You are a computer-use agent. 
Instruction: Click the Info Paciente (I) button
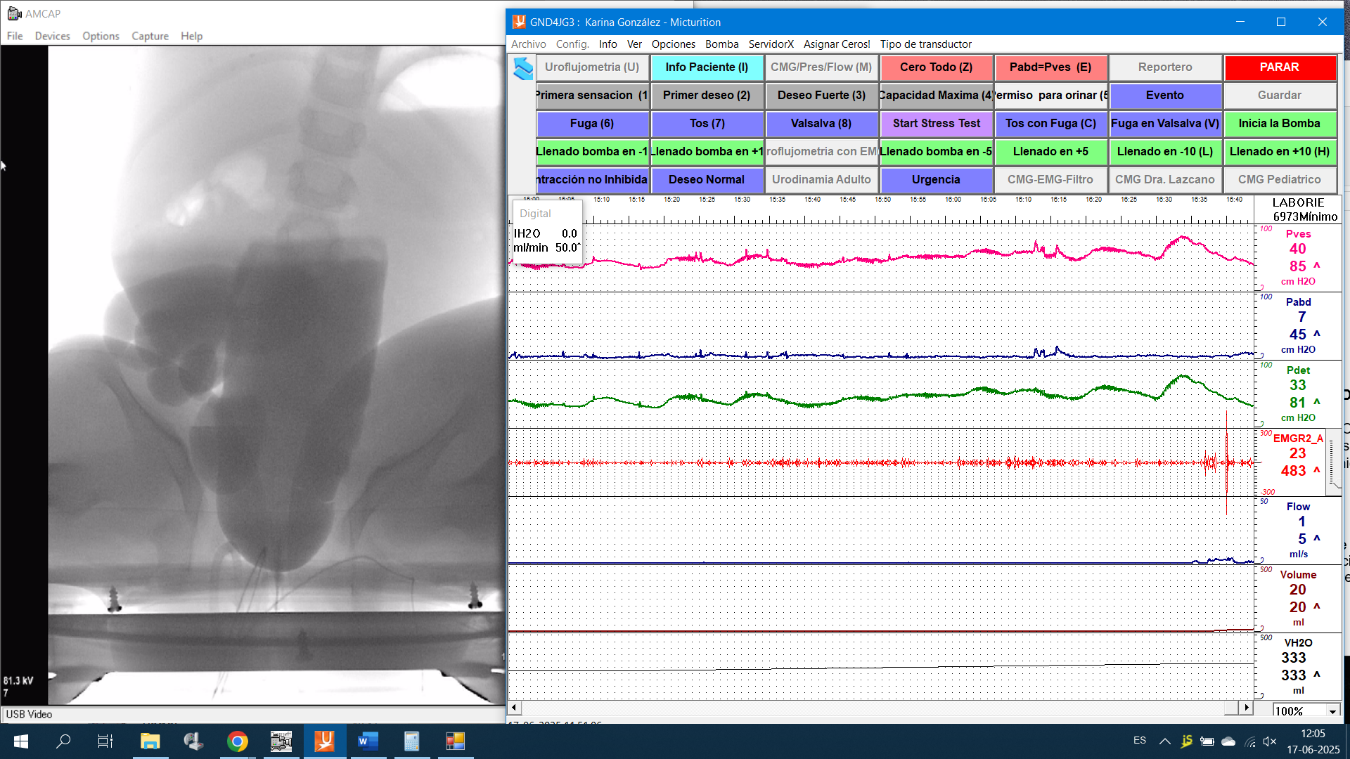pyautogui.click(x=707, y=67)
